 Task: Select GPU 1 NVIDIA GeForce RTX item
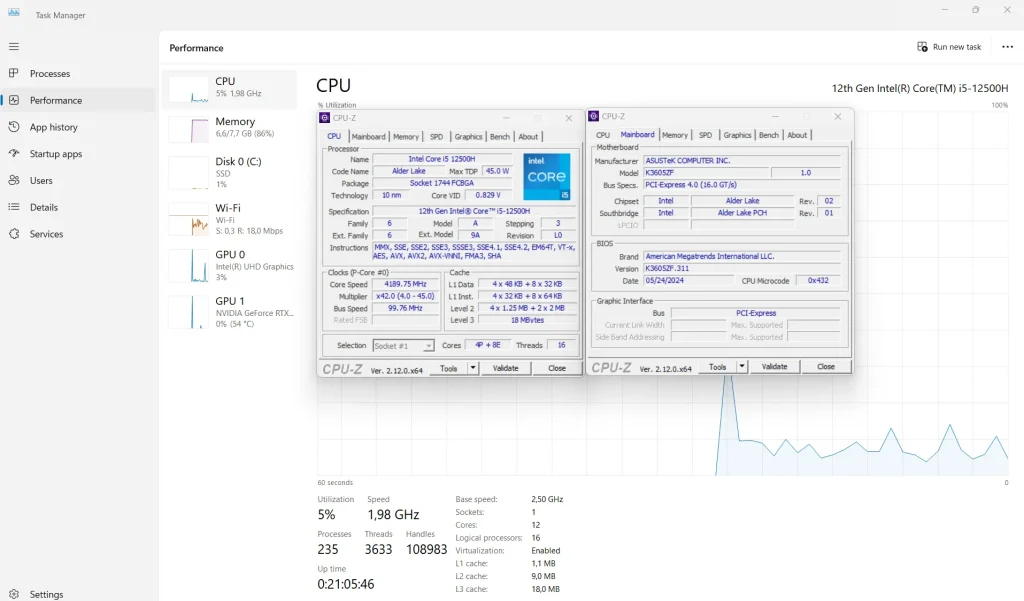click(230, 312)
